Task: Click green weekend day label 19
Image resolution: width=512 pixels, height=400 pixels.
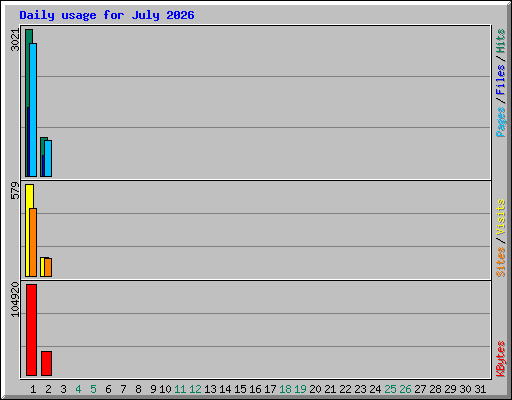Action: tap(300, 389)
